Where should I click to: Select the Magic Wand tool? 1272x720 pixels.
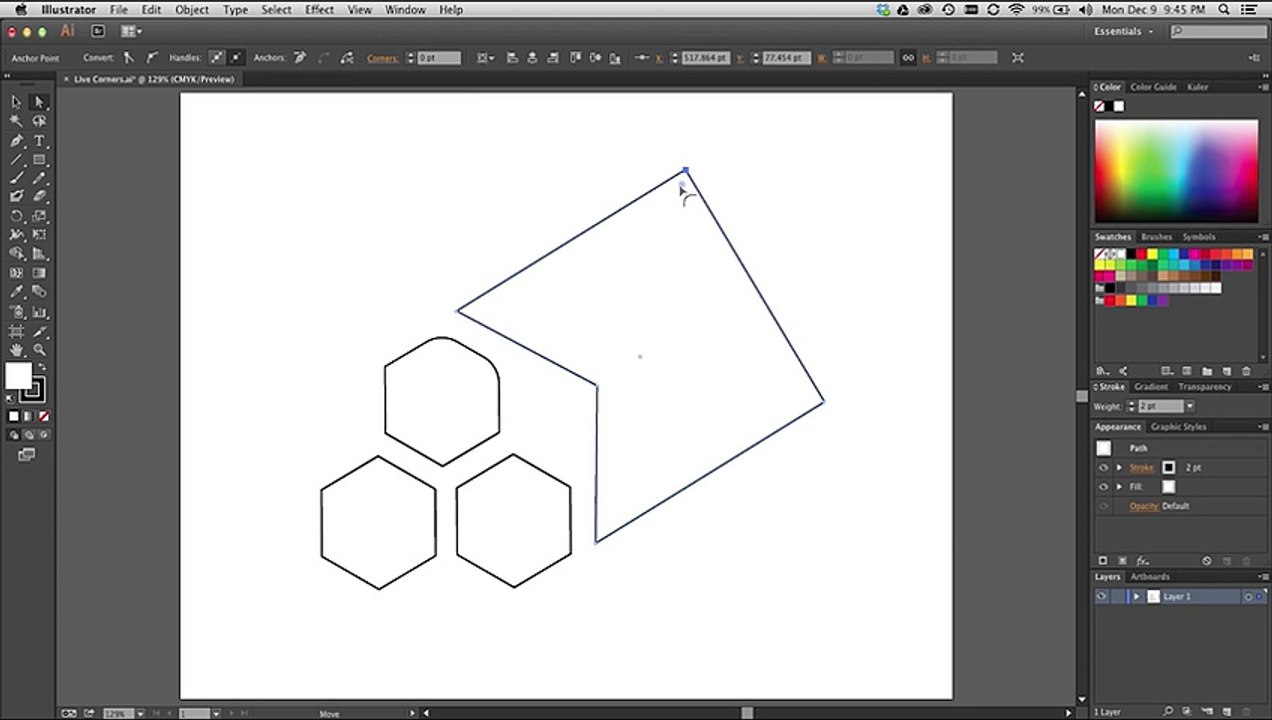16,121
